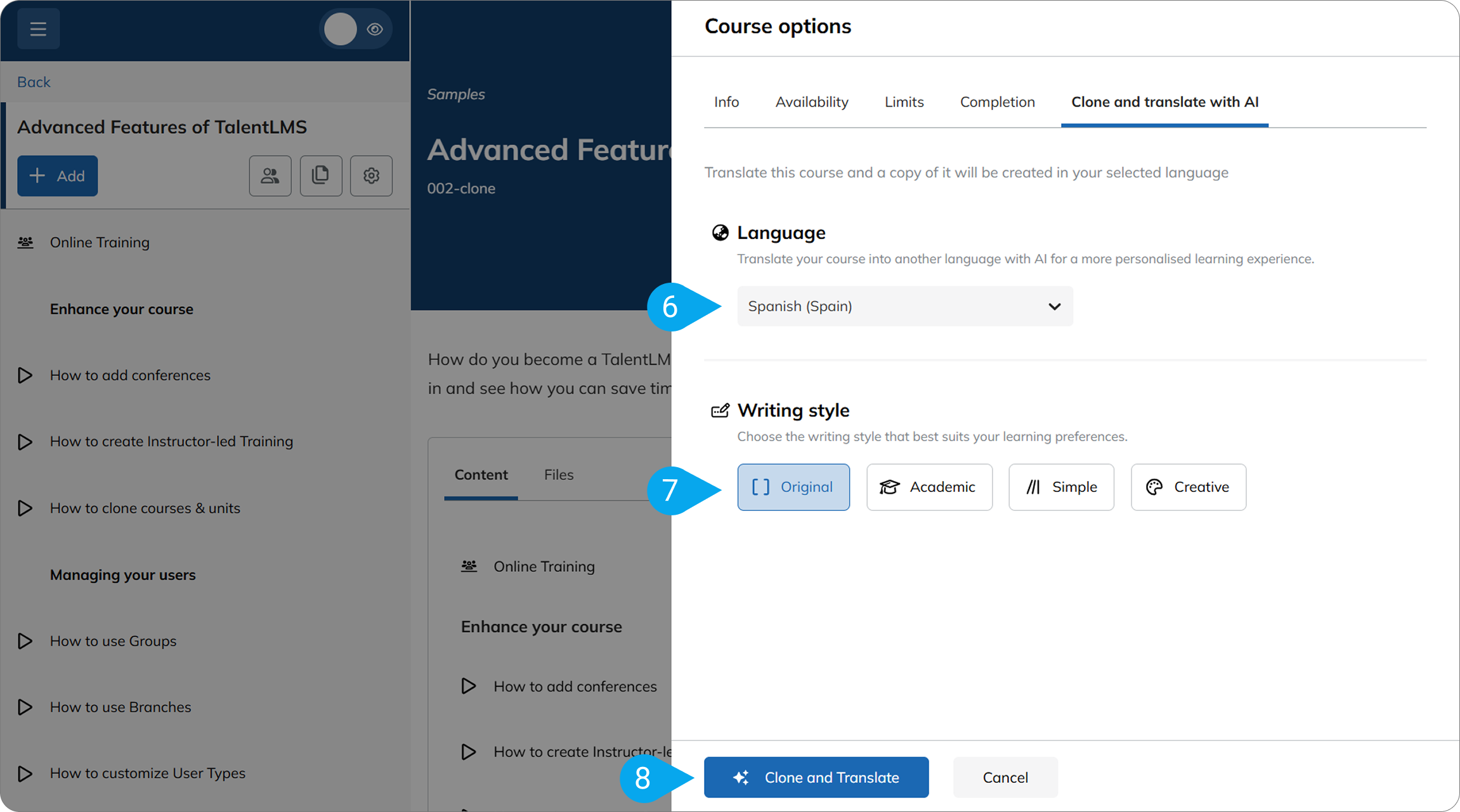Image resolution: width=1460 pixels, height=812 pixels.
Task: Click play icon beside How to customize User Types
Action: point(25,773)
